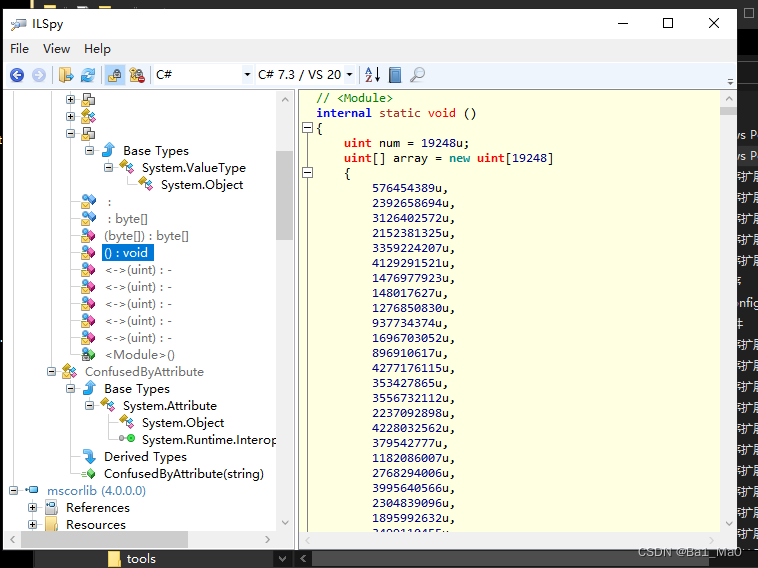Screen dimensions: 758x568
Task: Click the Resources folder icon
Action: pyautogui.click(x=51, y=524)
